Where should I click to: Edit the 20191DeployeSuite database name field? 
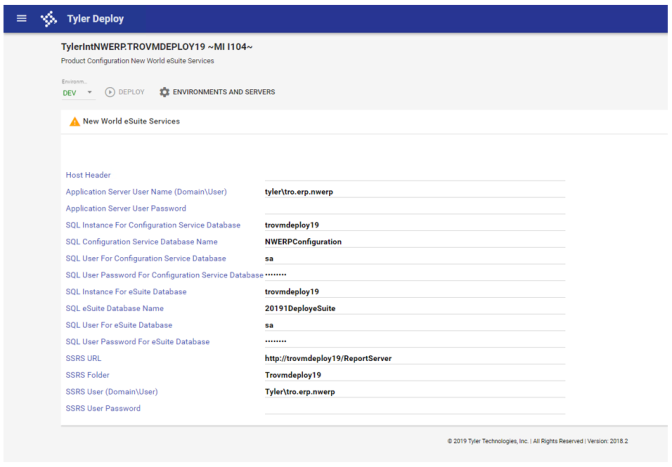pos(415,308)
